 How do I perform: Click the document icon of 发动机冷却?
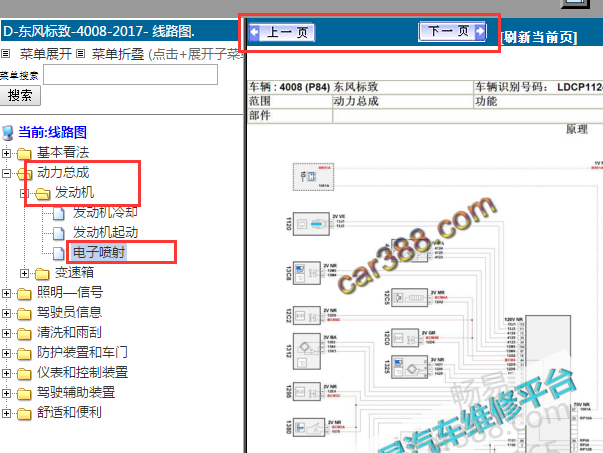(58, 213)
